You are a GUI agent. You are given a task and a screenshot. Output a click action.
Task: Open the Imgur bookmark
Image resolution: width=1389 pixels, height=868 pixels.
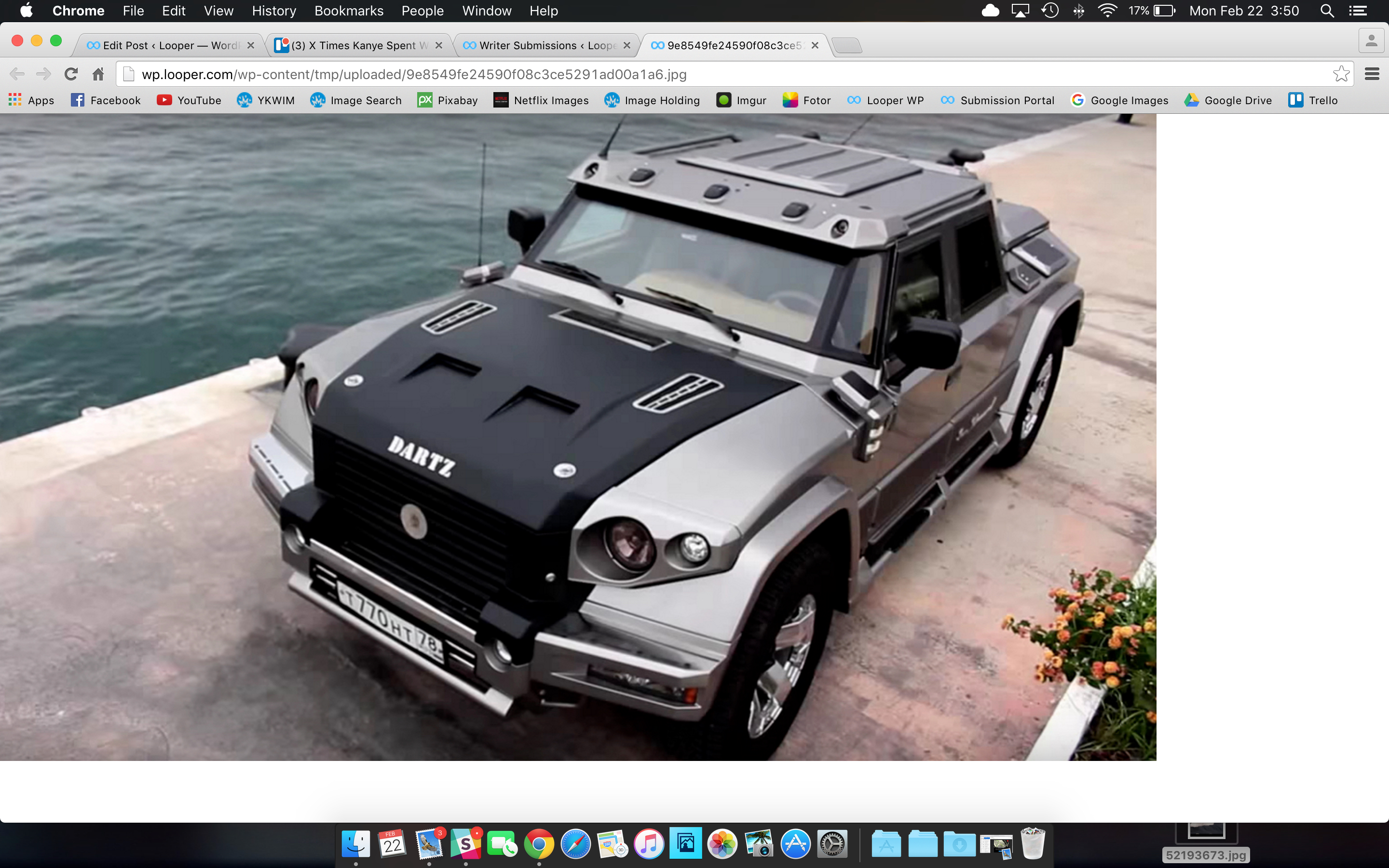point(741,100)
